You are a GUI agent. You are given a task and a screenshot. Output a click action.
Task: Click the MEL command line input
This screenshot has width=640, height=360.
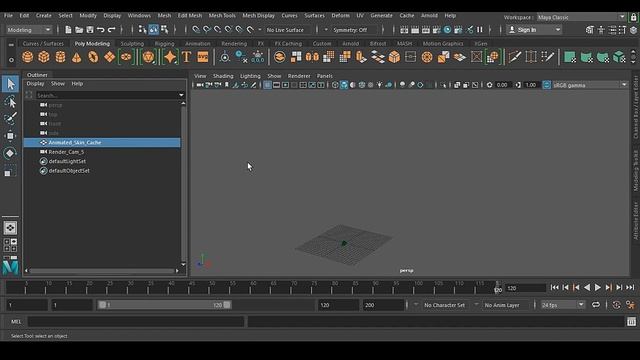pos(136,322)
